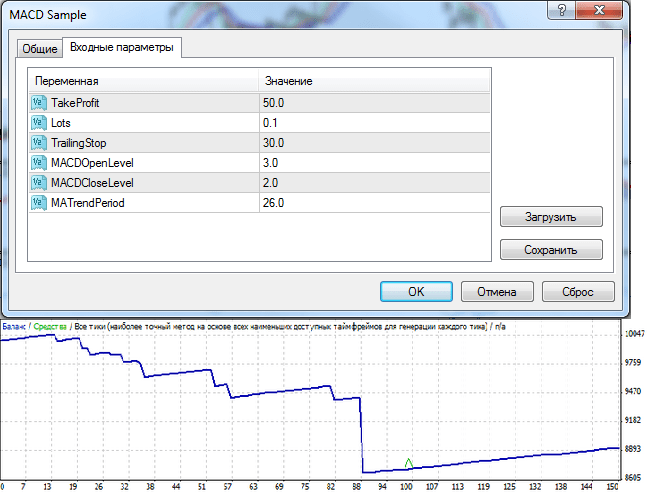
Task: Click the Значение column header
Action: tap(375, 81)
